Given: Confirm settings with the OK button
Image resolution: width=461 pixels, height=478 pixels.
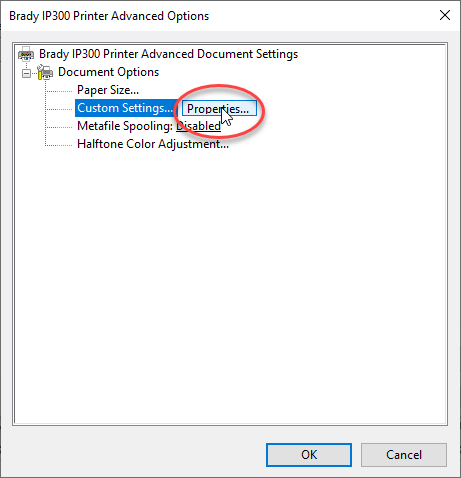Looking at the screenshot, I should point(309,455).
